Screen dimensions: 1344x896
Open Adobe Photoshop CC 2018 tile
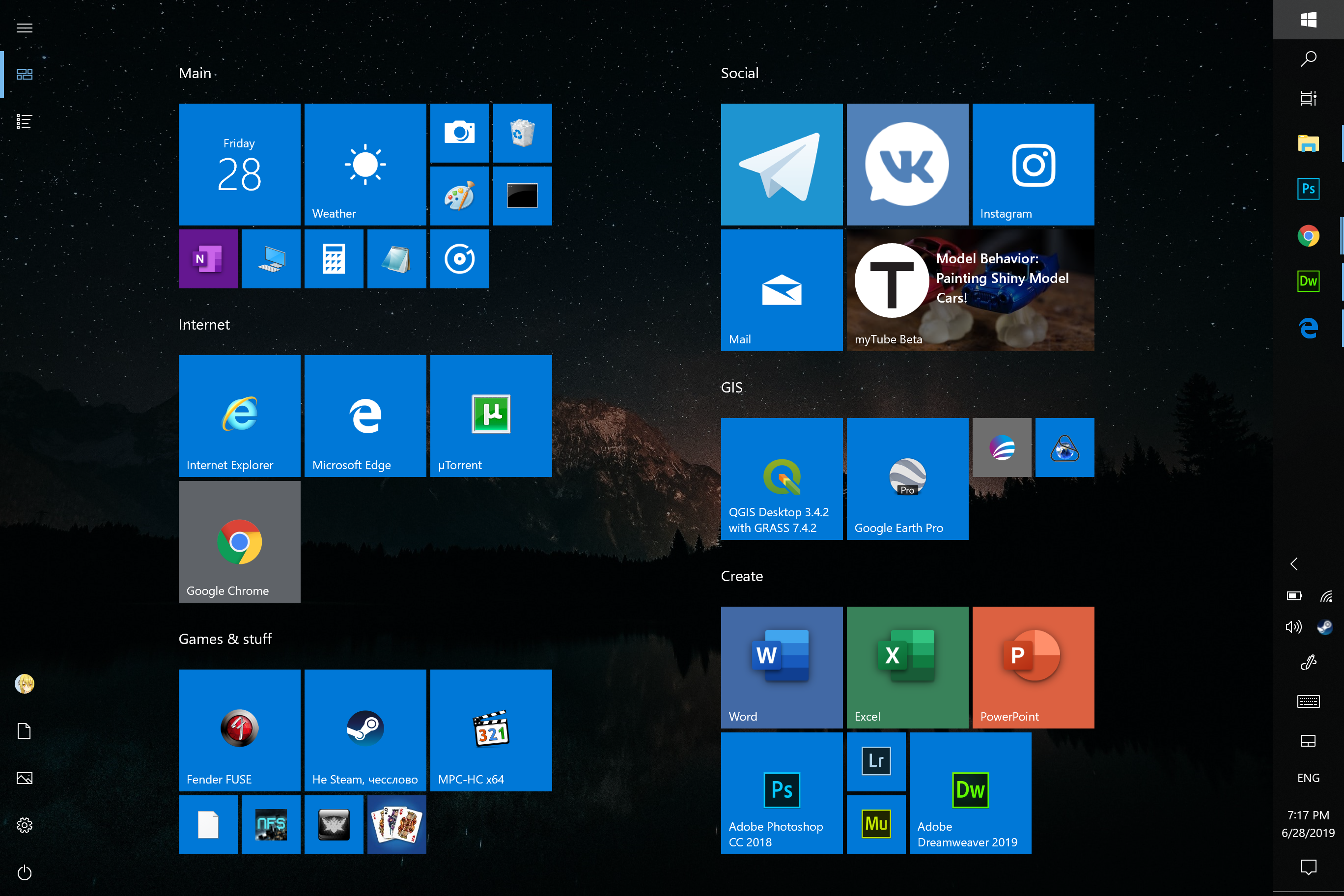pos(782,793)
